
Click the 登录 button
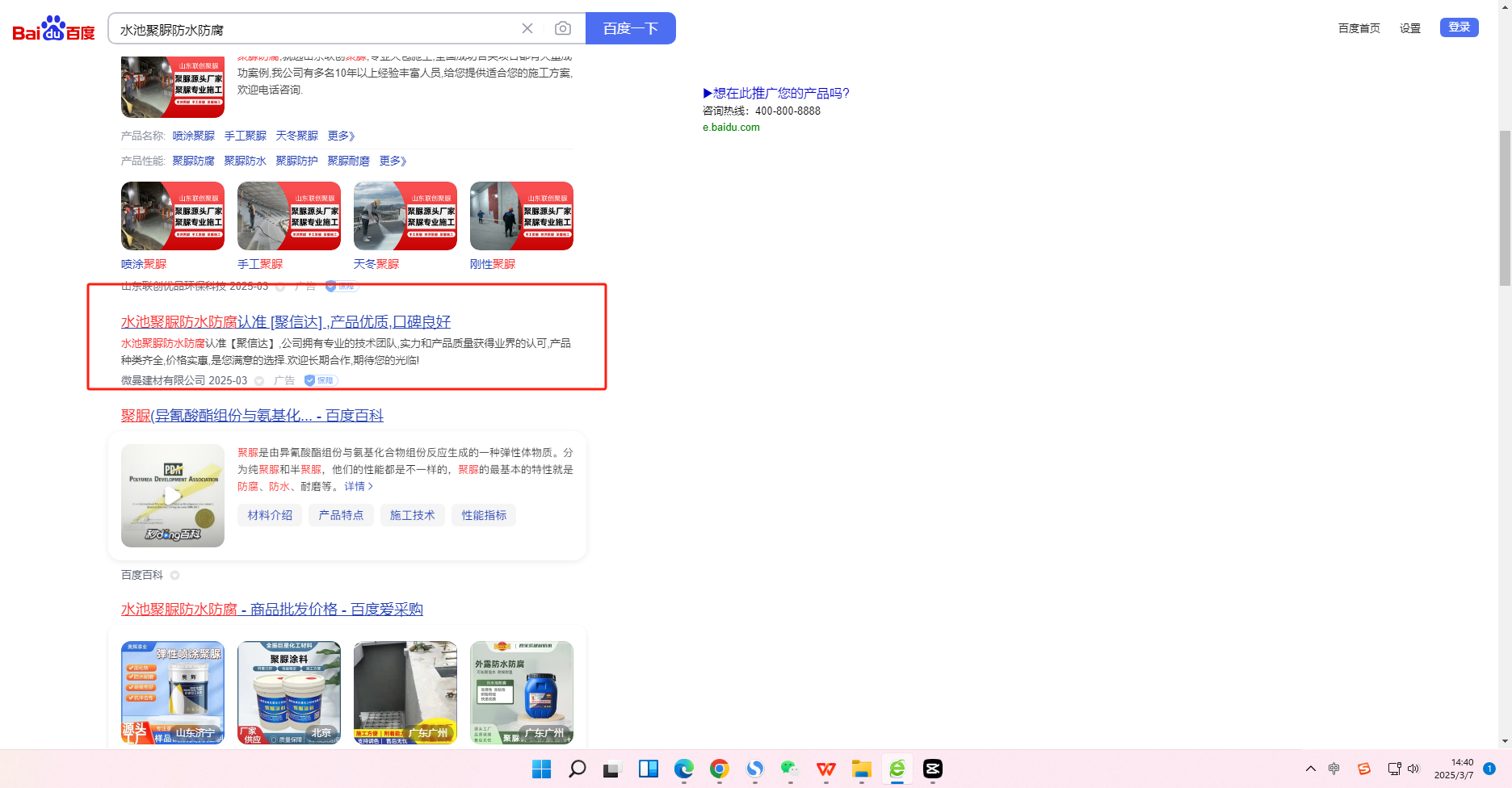[1459, 27]
